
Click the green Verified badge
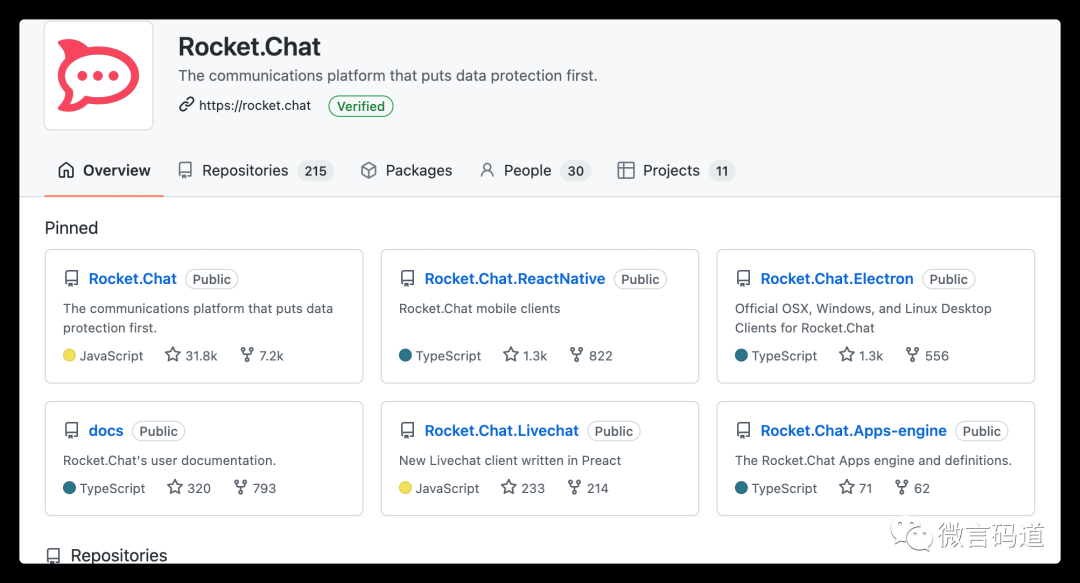click(x=361, y=106)
